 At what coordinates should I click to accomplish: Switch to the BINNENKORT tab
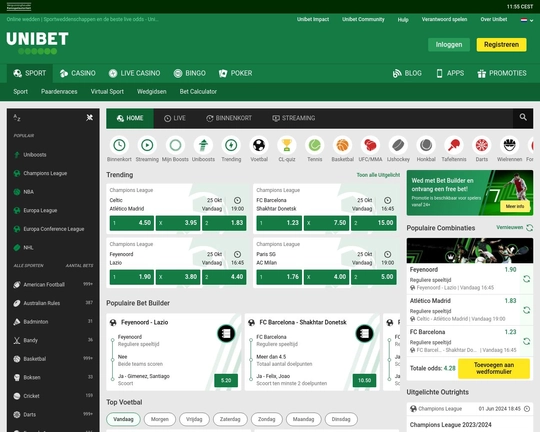tap(229, 118)
